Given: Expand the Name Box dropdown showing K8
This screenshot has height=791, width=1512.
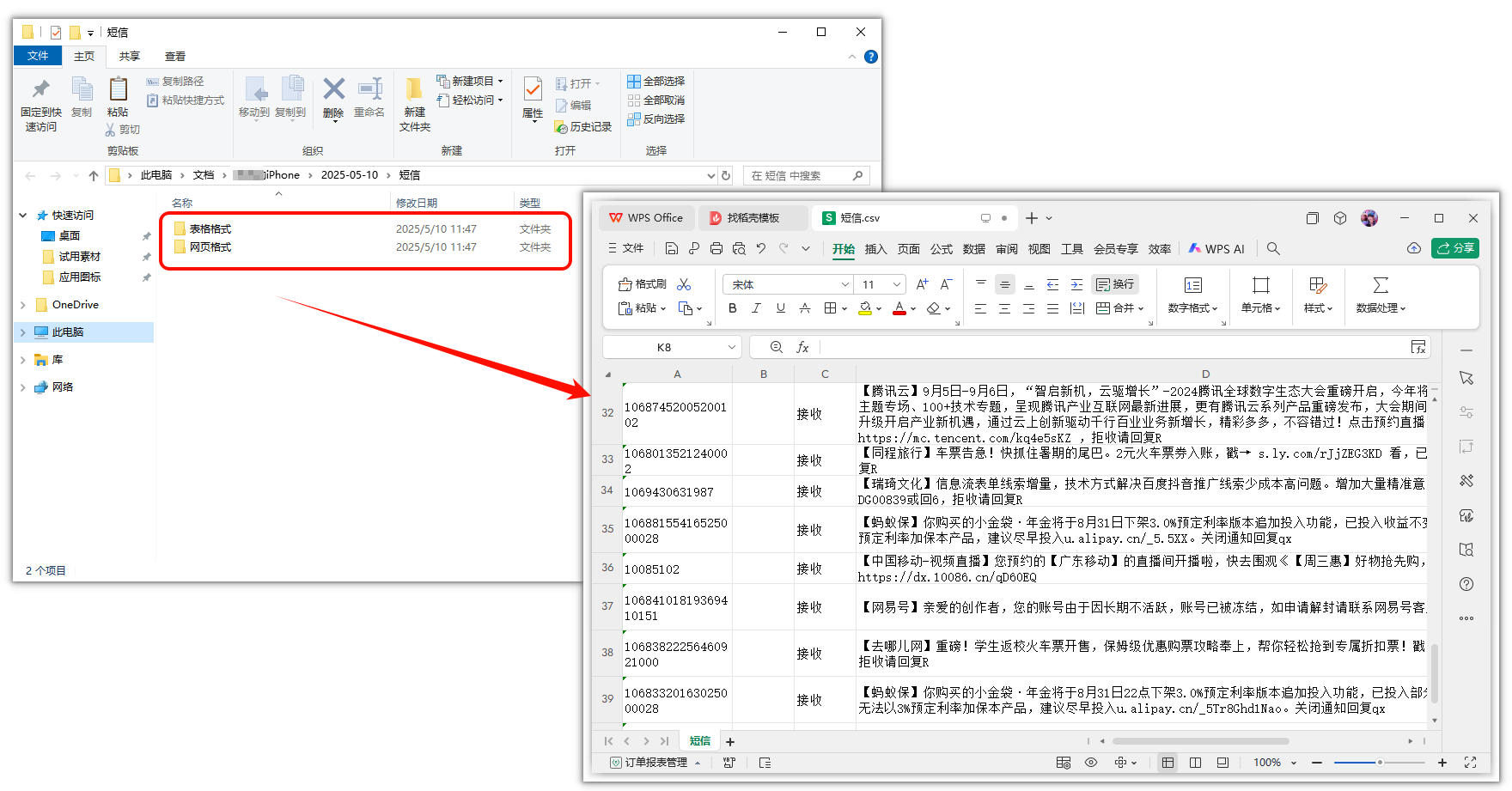Looking at the screenshot, I should point(732,347).
